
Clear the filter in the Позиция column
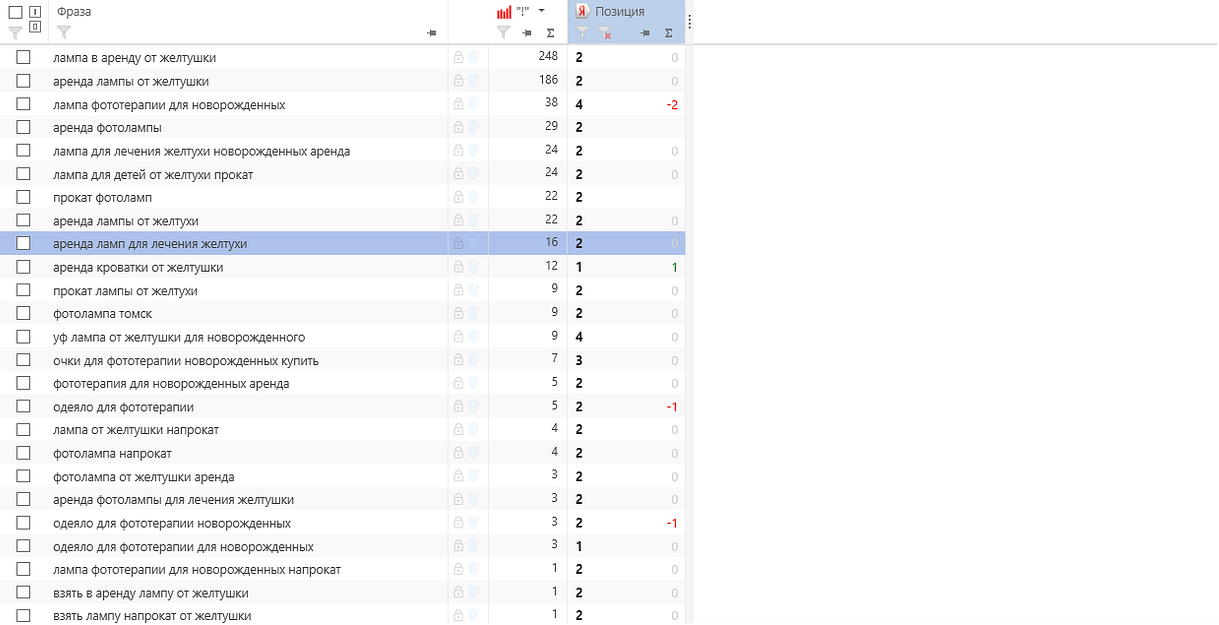pos(605,33)
